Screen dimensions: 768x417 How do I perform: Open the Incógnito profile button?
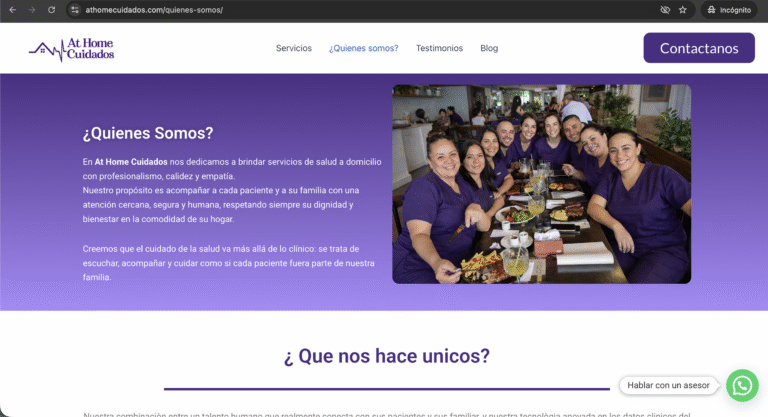click(729, 10)
